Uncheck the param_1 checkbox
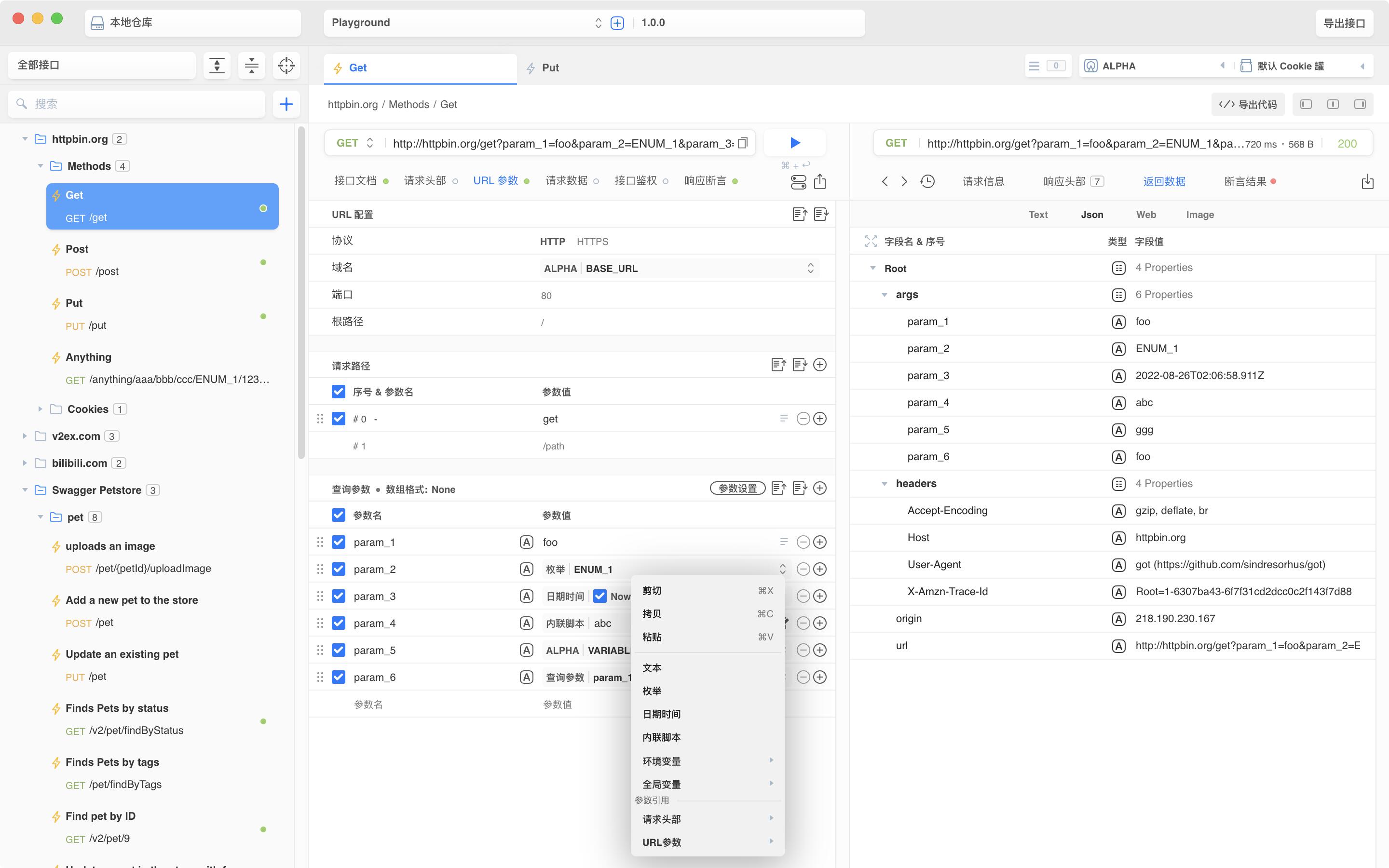This screenshot has height=868, width=1389. 339,542
